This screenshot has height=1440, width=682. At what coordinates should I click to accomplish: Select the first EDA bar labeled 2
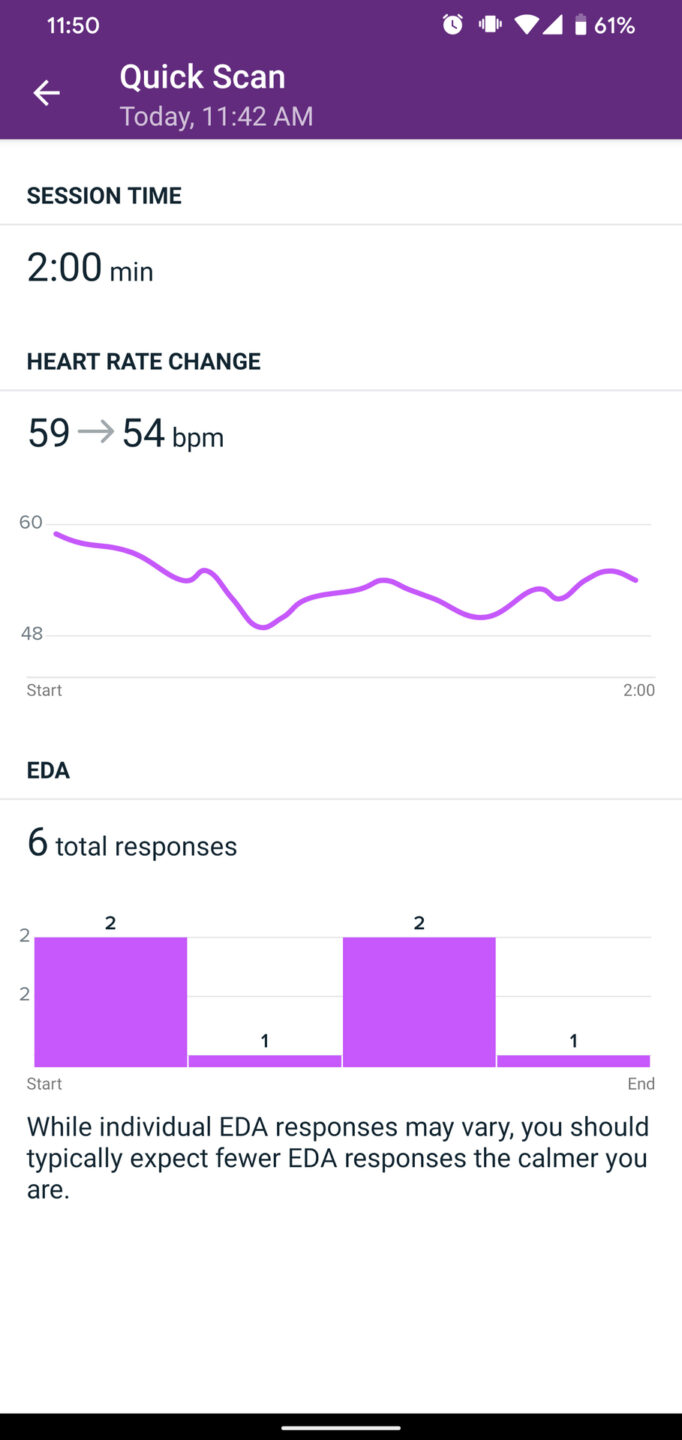110,1000
